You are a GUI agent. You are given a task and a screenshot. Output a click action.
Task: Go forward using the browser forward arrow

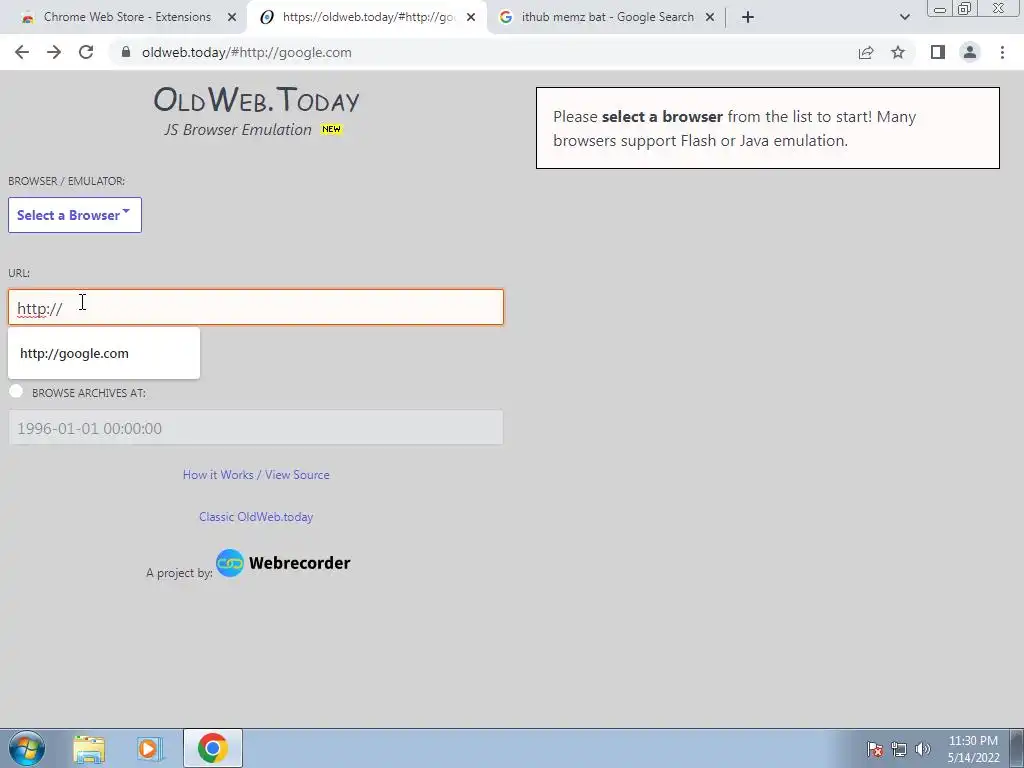coord(54,52)
